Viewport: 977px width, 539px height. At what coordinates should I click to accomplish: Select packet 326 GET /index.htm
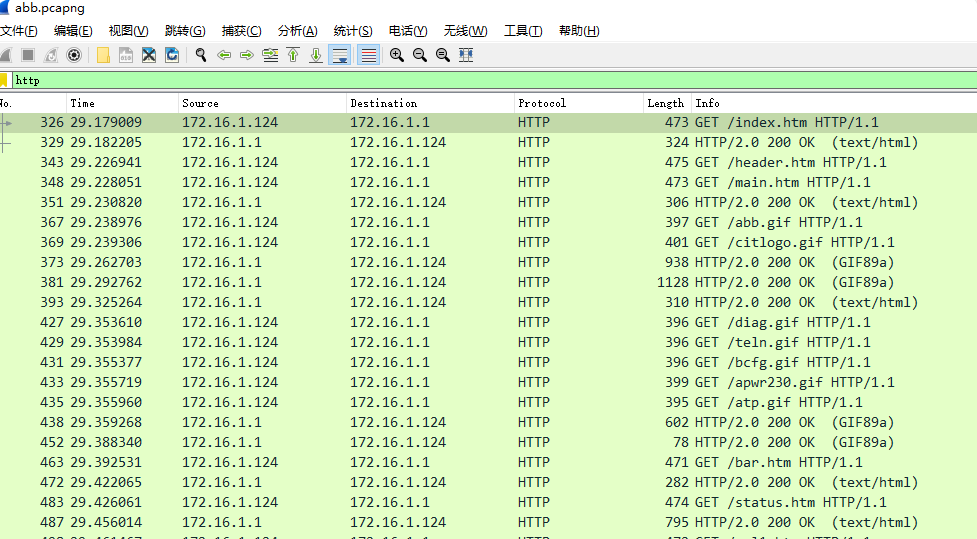click(x=488, y=123)
